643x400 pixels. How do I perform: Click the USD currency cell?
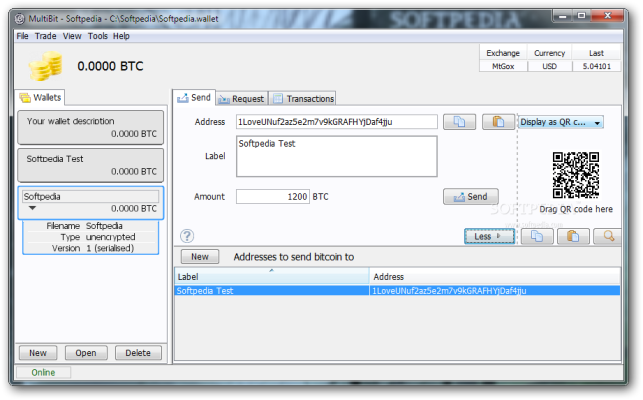(550, 66)
